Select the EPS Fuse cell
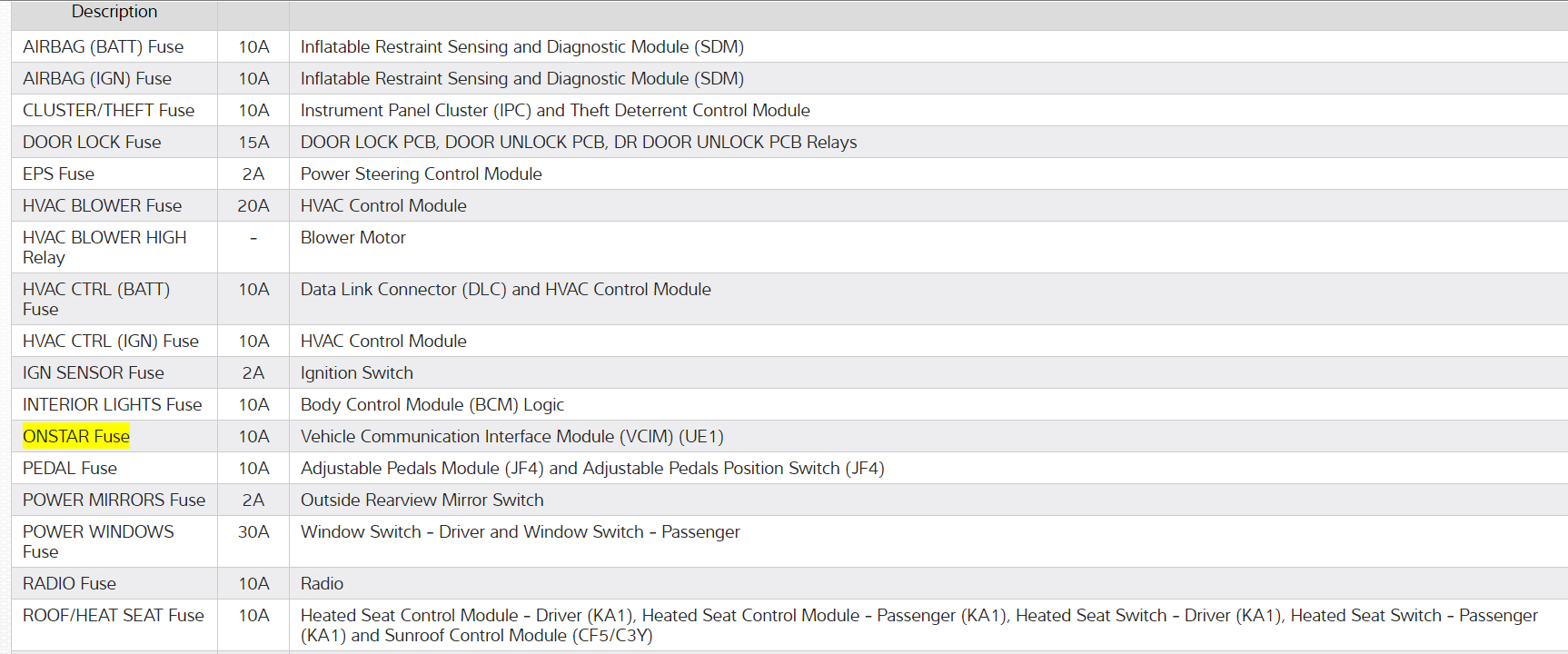The image size is (1568, 654). point(58,174)
